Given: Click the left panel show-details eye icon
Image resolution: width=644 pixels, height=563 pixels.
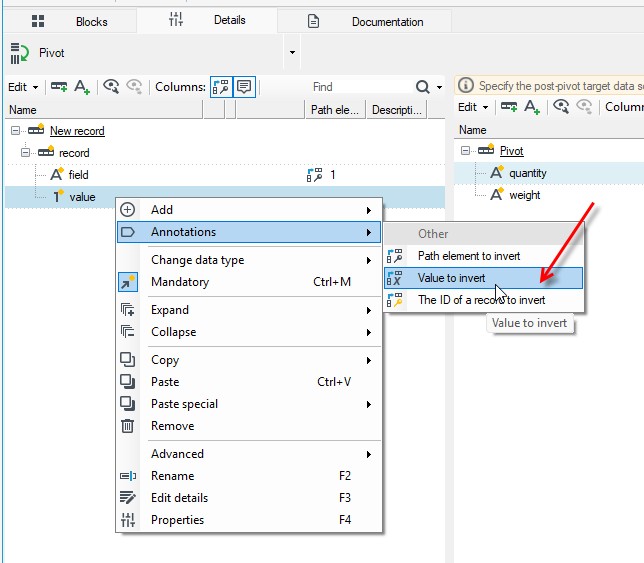Looking at the screenshot, I should tap(111, 87).
